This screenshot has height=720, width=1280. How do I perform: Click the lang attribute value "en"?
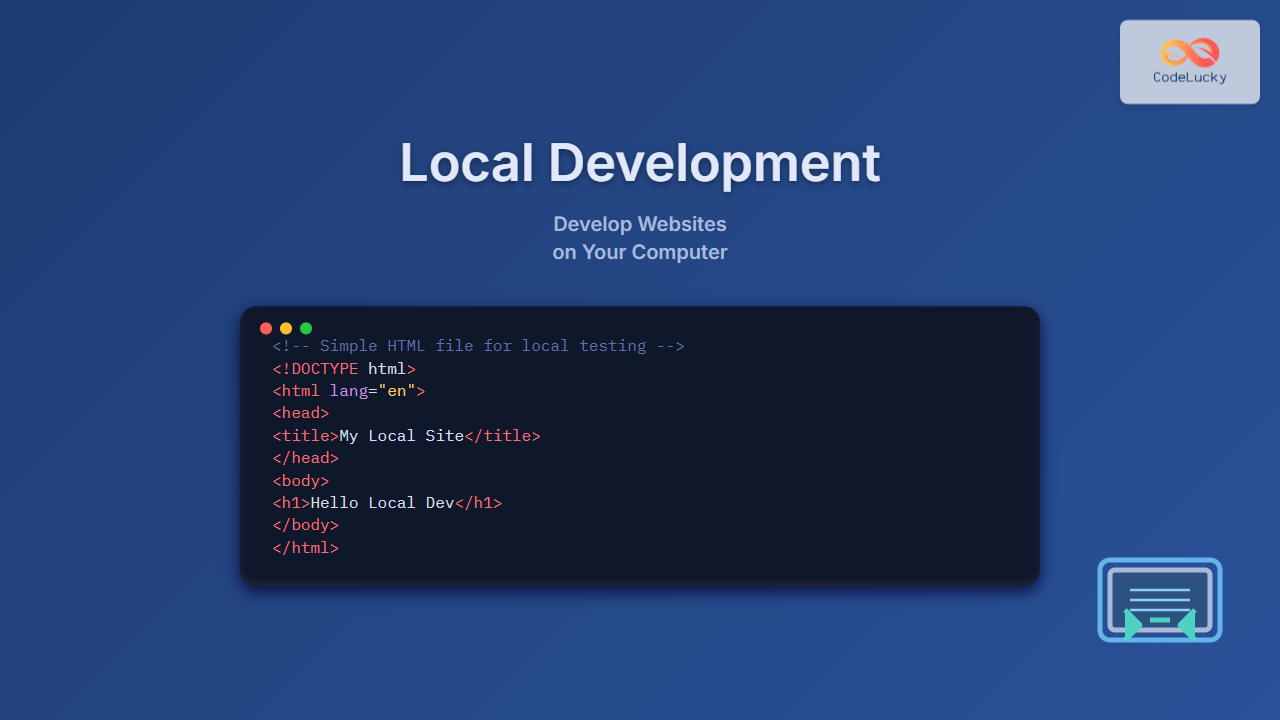click(397, 391)
